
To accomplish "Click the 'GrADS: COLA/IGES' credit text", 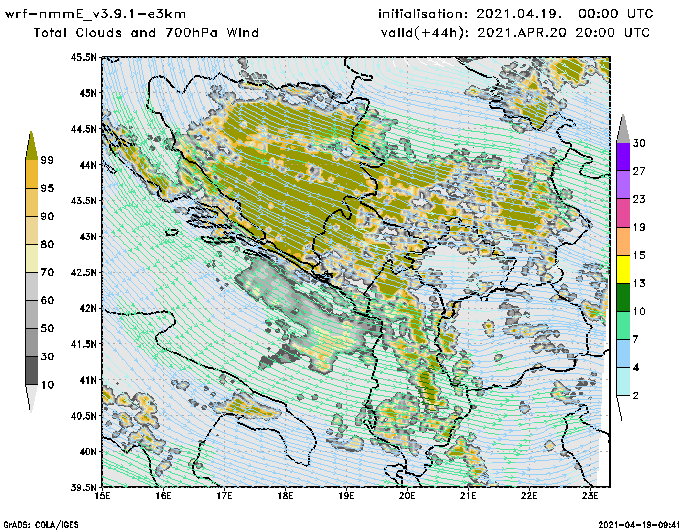I will tap(41, 525).
